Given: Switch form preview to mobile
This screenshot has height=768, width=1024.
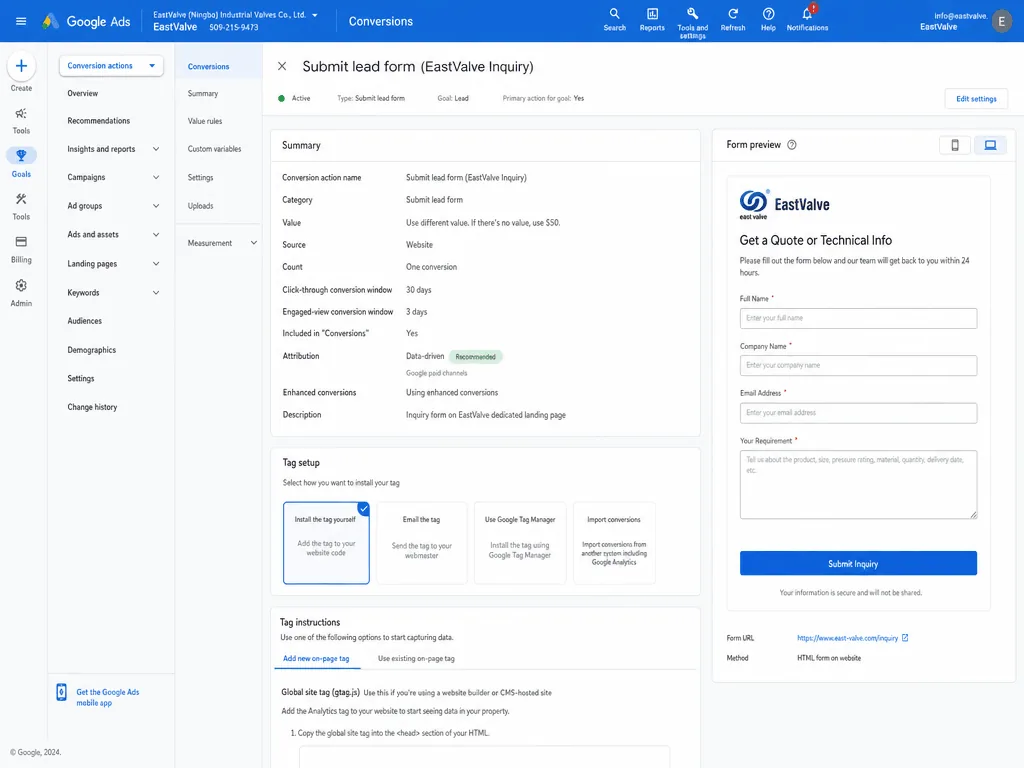Looking at the screenshot, I should click(x=955, y=145).
